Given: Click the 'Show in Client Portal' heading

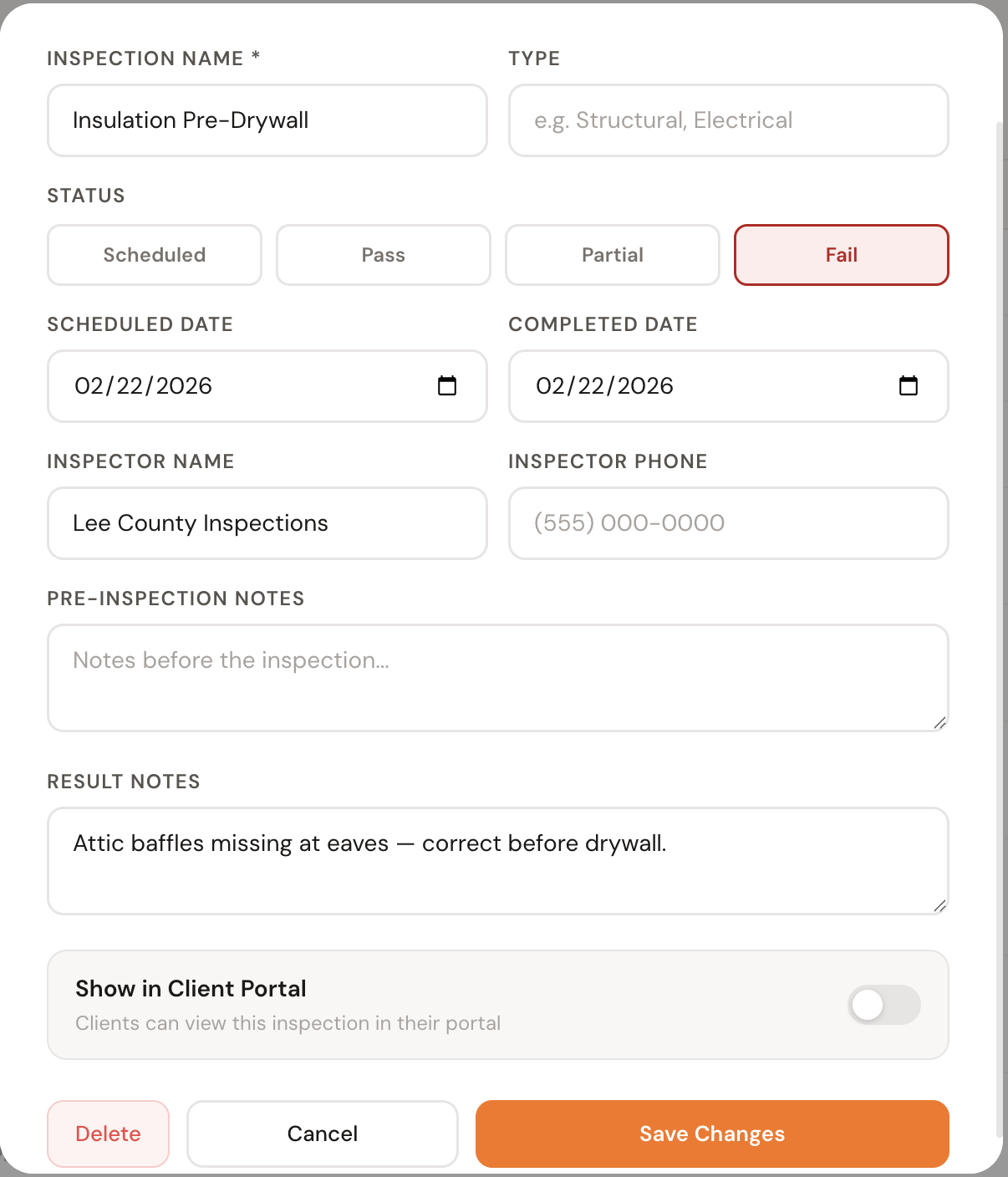Looking at the screenshot, I should click(x=191, y=989).
